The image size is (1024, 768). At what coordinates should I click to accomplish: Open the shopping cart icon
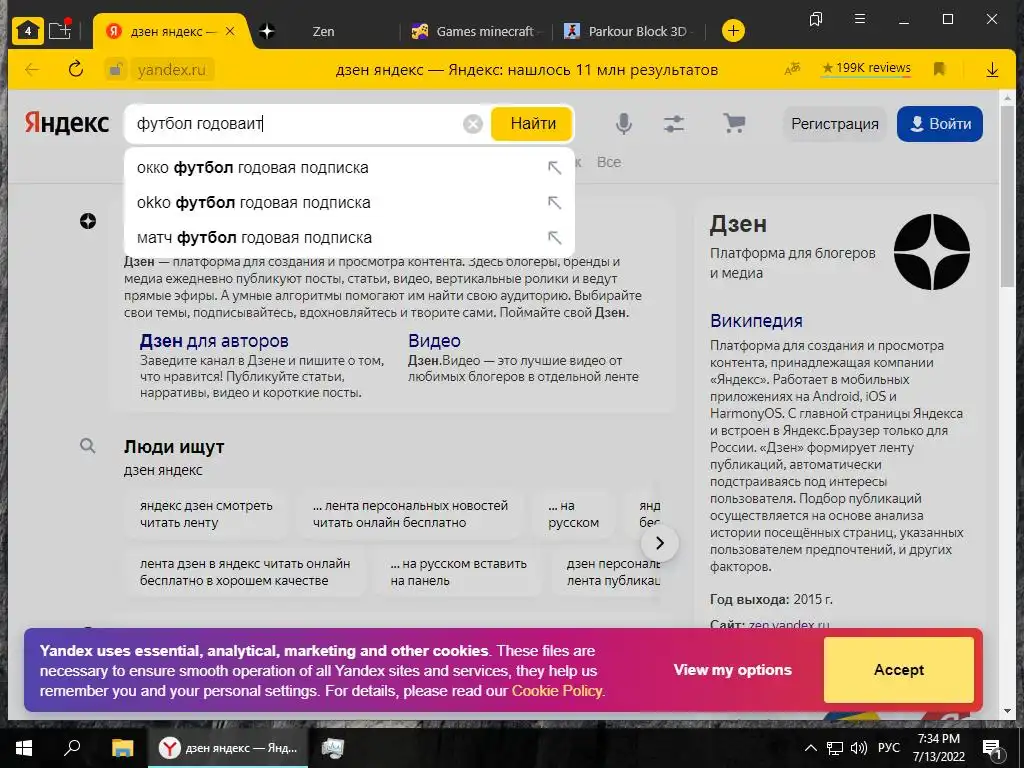[x=734, y=123]
